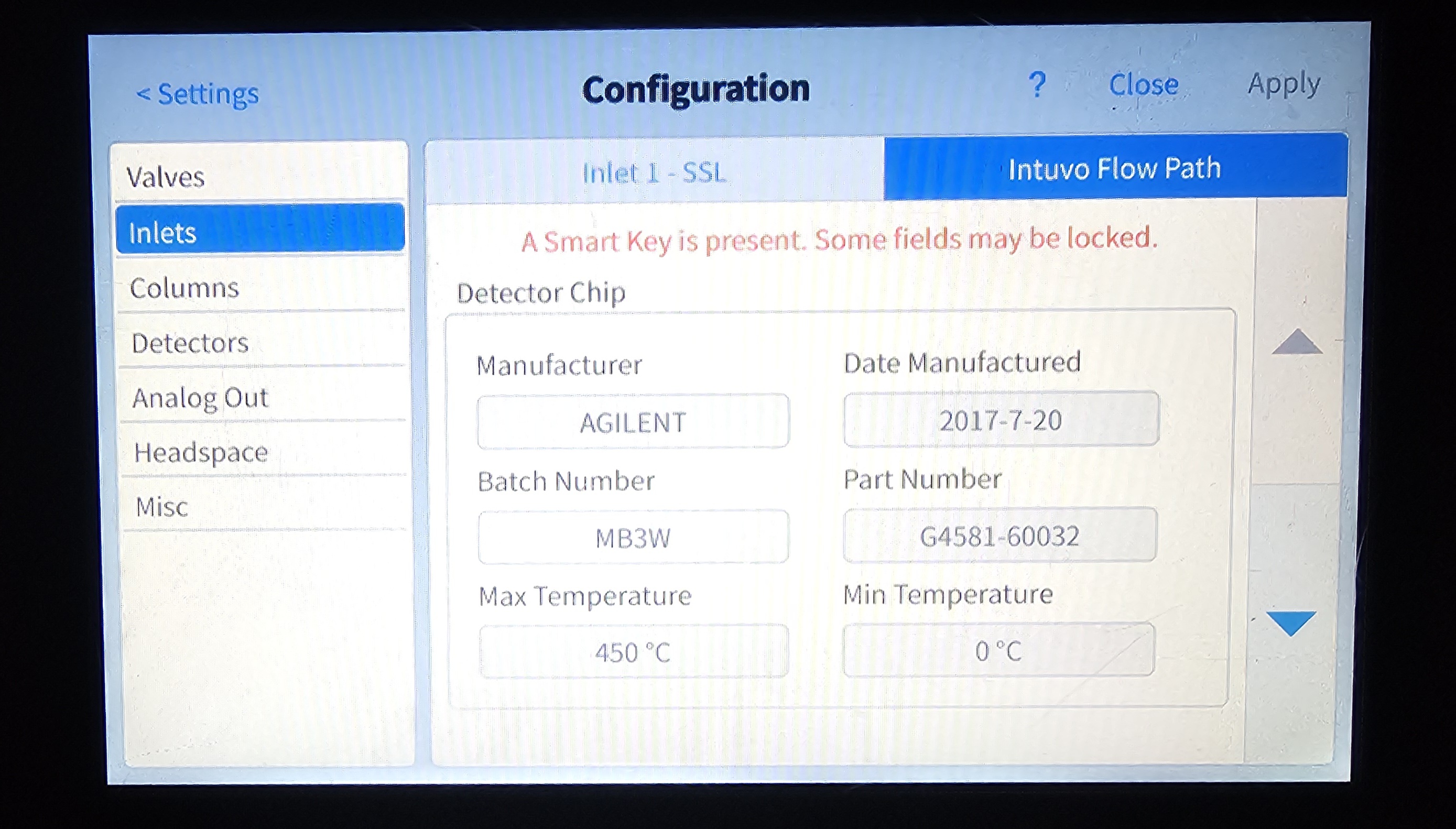Click the Detector Chip section heading
Screen dimensions: 1456x829
coord(541,293)
